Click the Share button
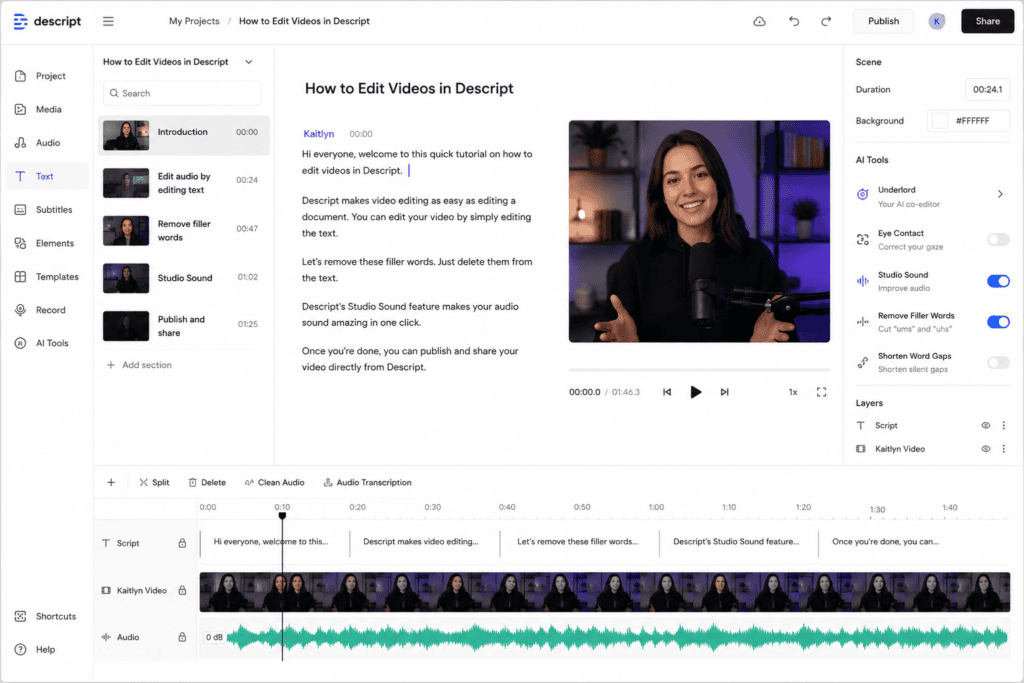The image size is (1024, 683). (x=987, y=22)
